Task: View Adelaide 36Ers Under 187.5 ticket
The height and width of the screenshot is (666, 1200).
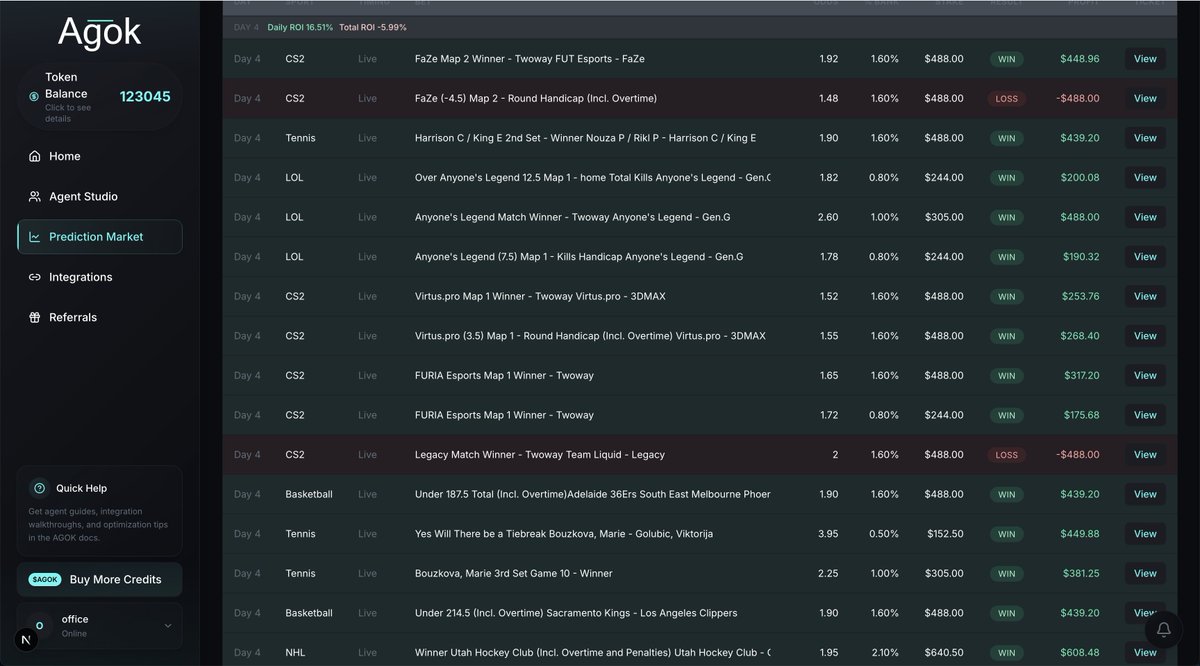Action: coord(1145,494)
